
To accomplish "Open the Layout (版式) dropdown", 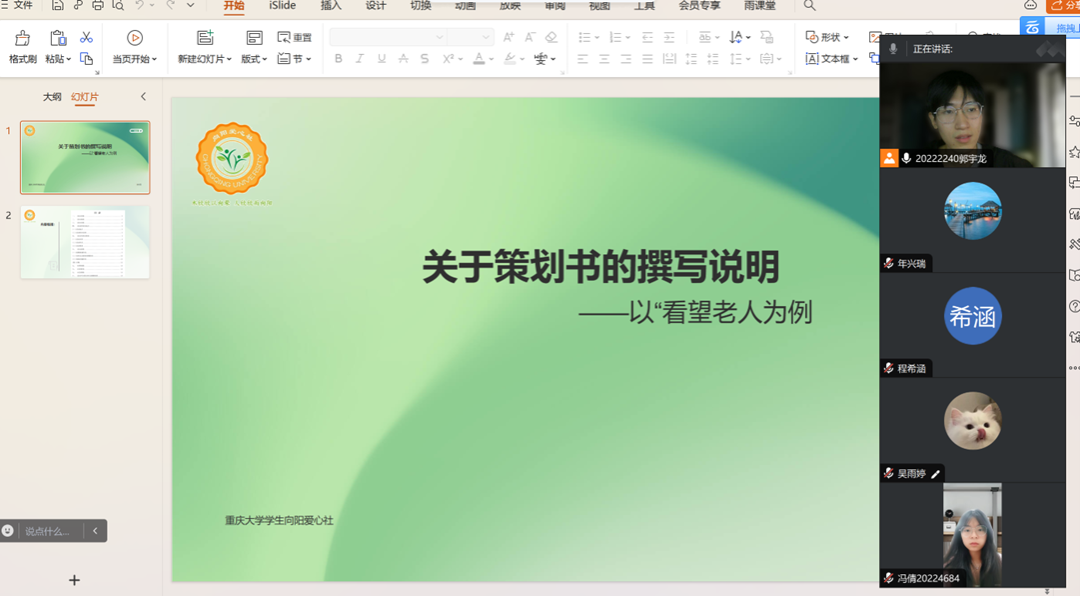I will click(254, 59).
